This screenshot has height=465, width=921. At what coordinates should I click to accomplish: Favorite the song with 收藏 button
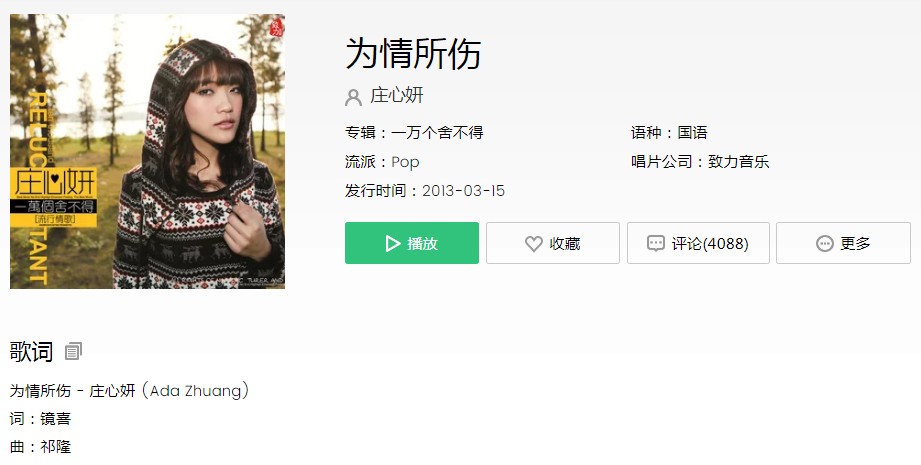tap(553, 243)
